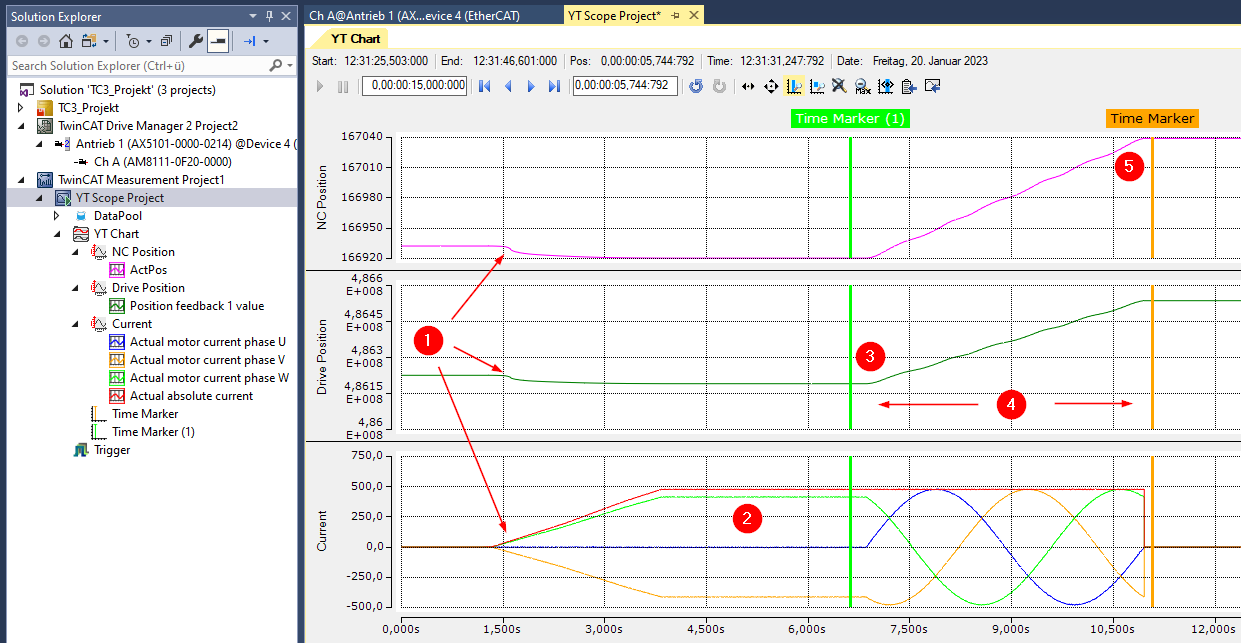Click the Zoom to Max magnifier icon
Image resolution: width=1241 pixels, height=643 pixels.
(862, 86)
